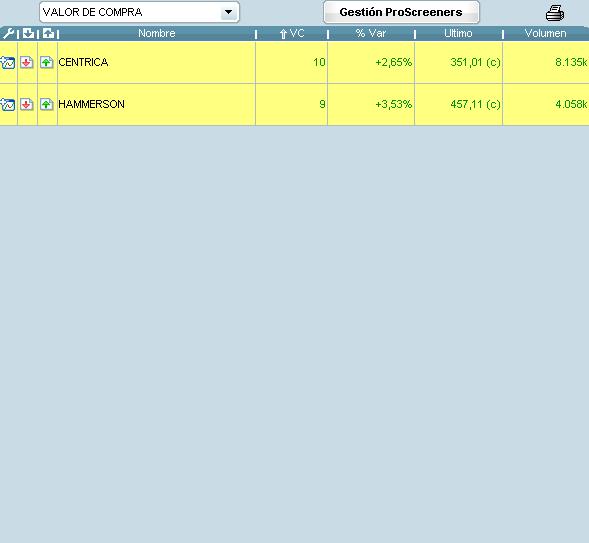The height and width of the screenshot is (543, 589).
Task: Click the upload-arrow icon in table header
Action: pos(48,33)
